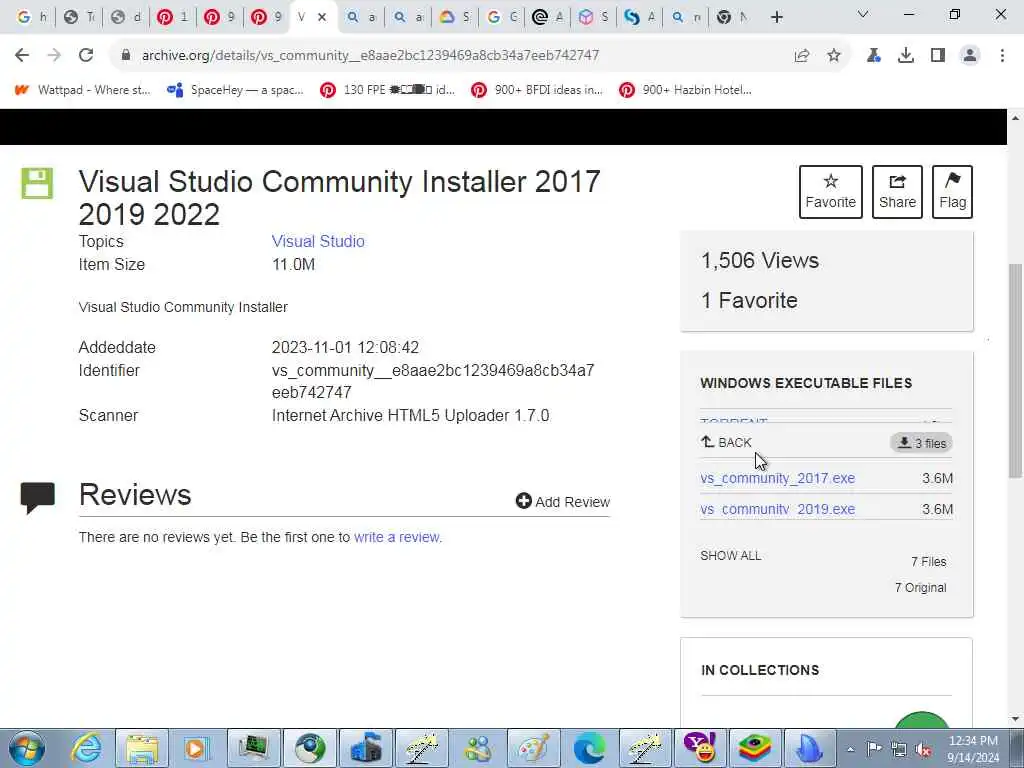Click the scrollbar down arrow
The height and width of the screenshot is (768, 1024).
pyautogui.click(x=1016, y=719)
